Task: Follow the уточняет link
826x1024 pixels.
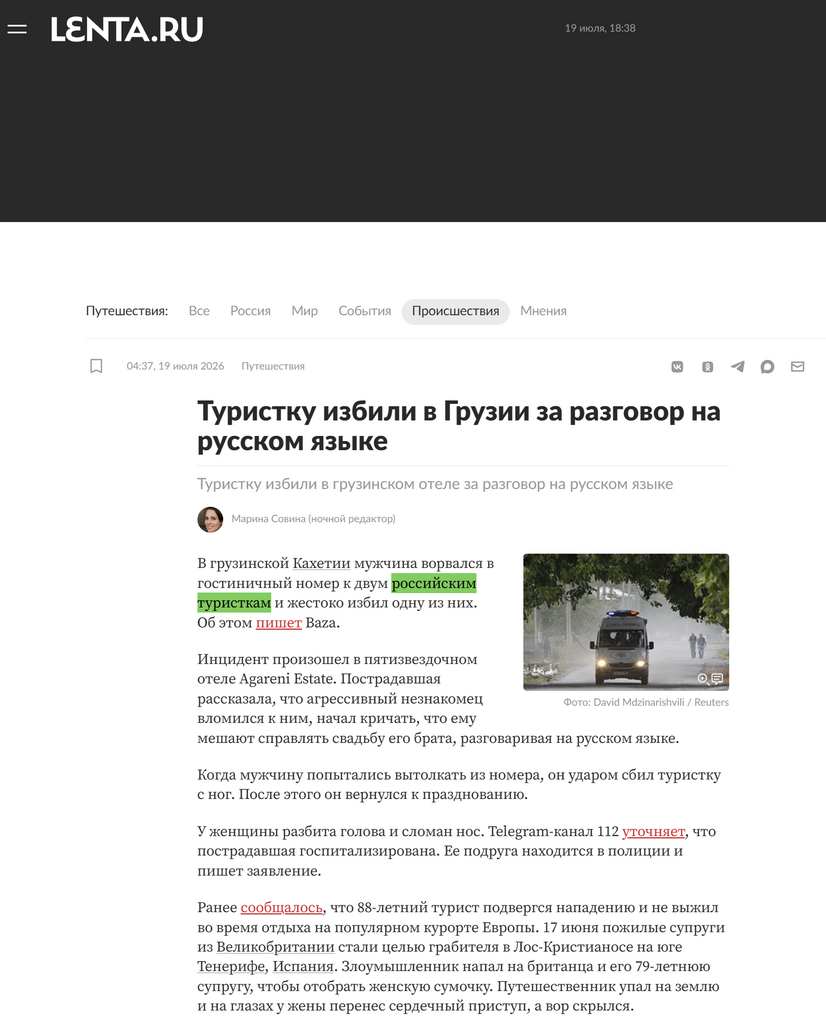Action: coord(654,831)
